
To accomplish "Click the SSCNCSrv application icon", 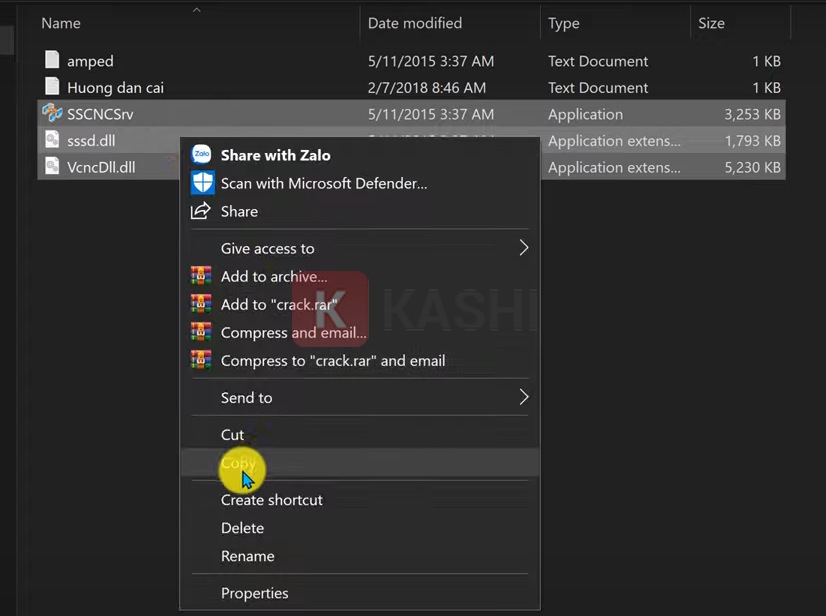I will point(51,114).
